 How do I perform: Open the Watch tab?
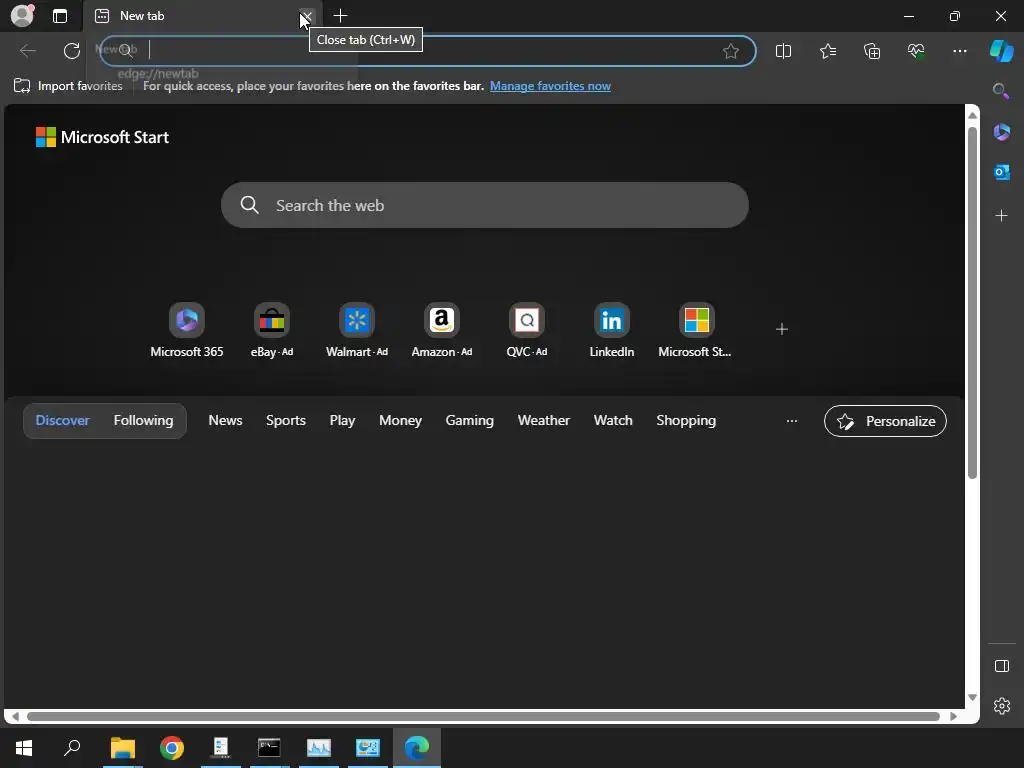click(613, 421)
